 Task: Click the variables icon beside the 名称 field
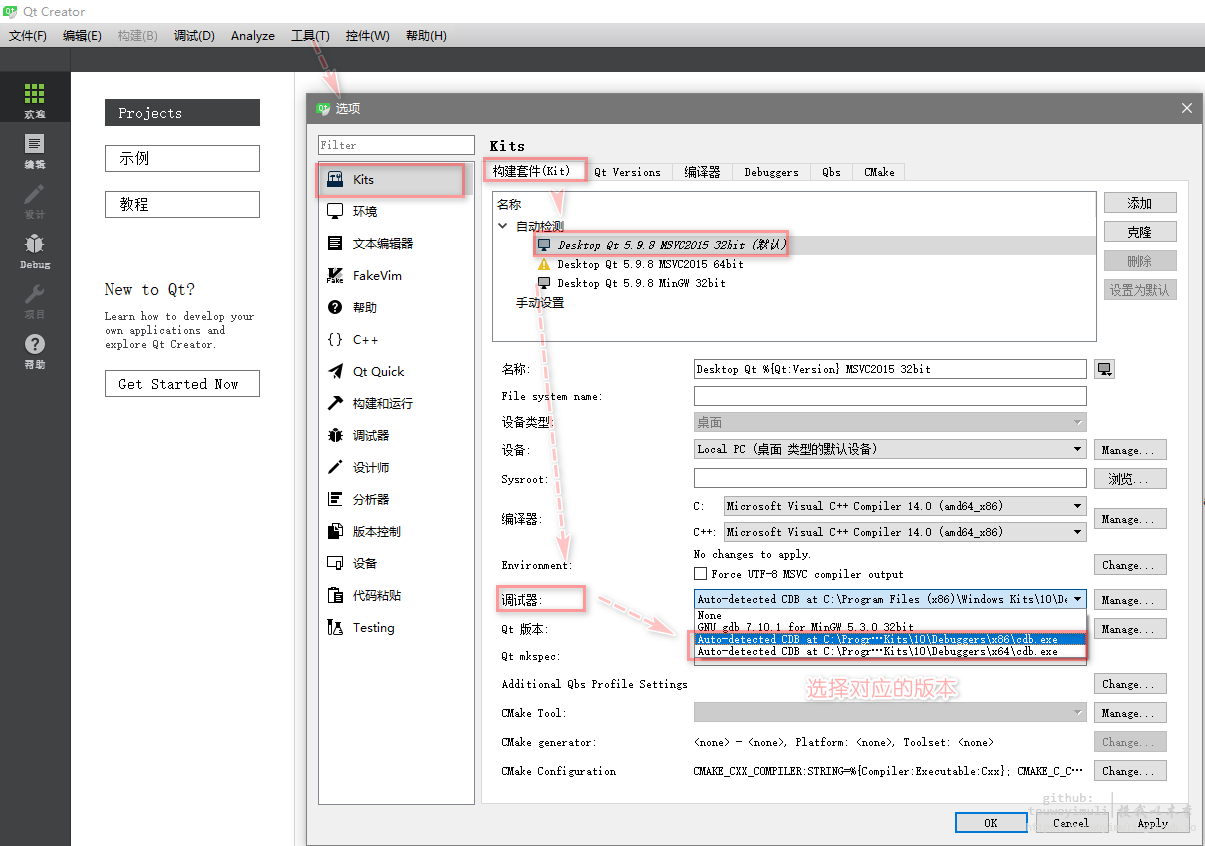point(1104,369)
